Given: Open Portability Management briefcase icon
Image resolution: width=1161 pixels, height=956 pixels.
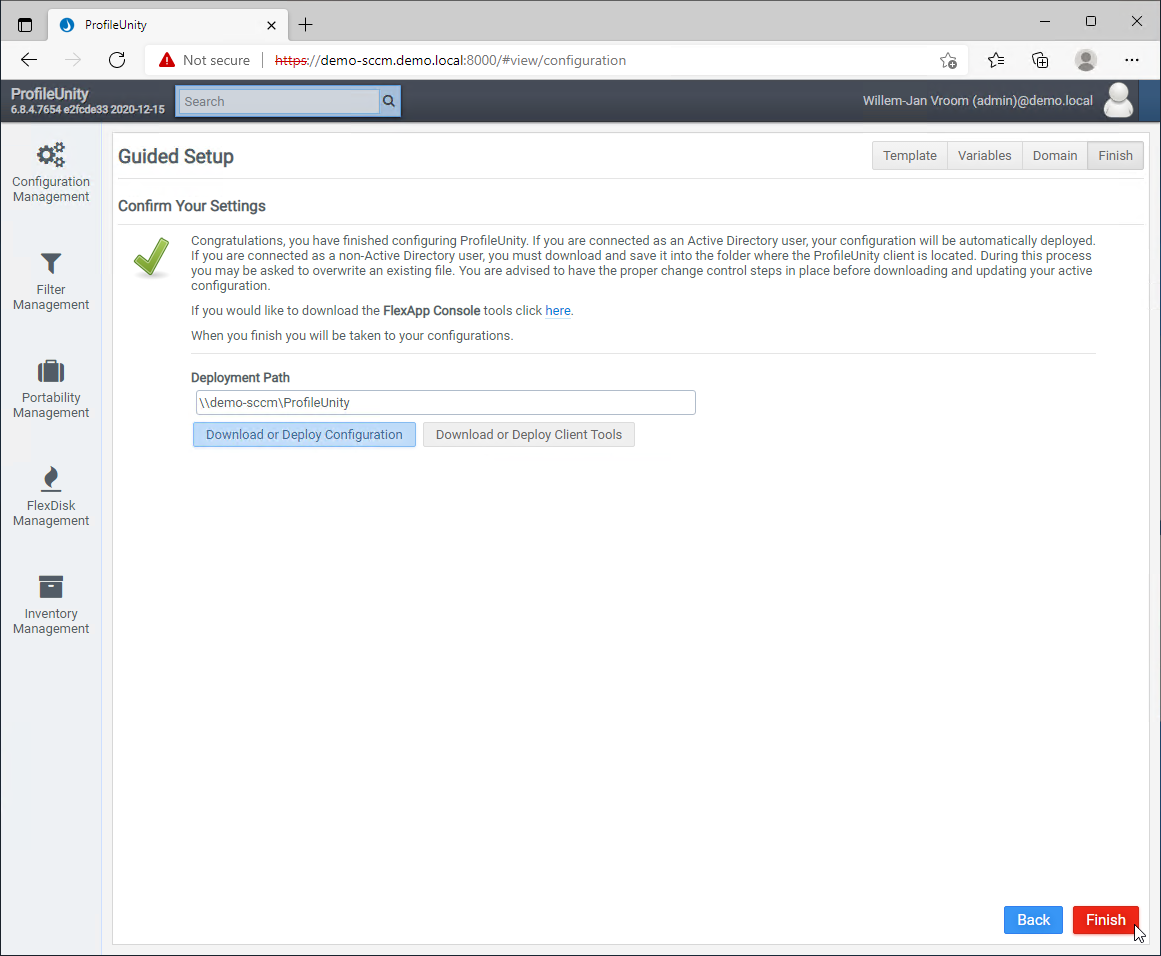Looking at the screenshot, I should coord(50,371).
